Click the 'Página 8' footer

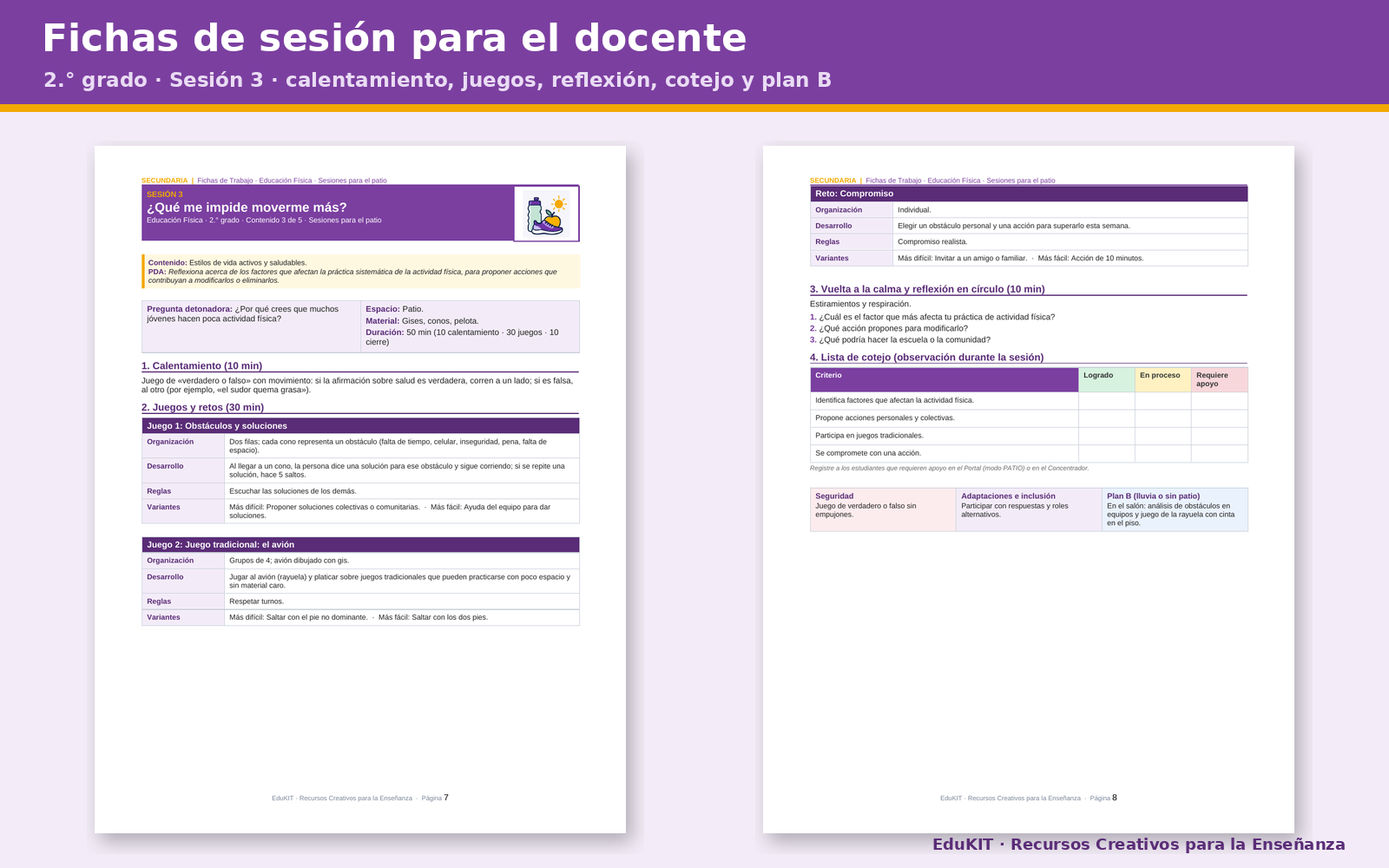tap(1103, 798)
